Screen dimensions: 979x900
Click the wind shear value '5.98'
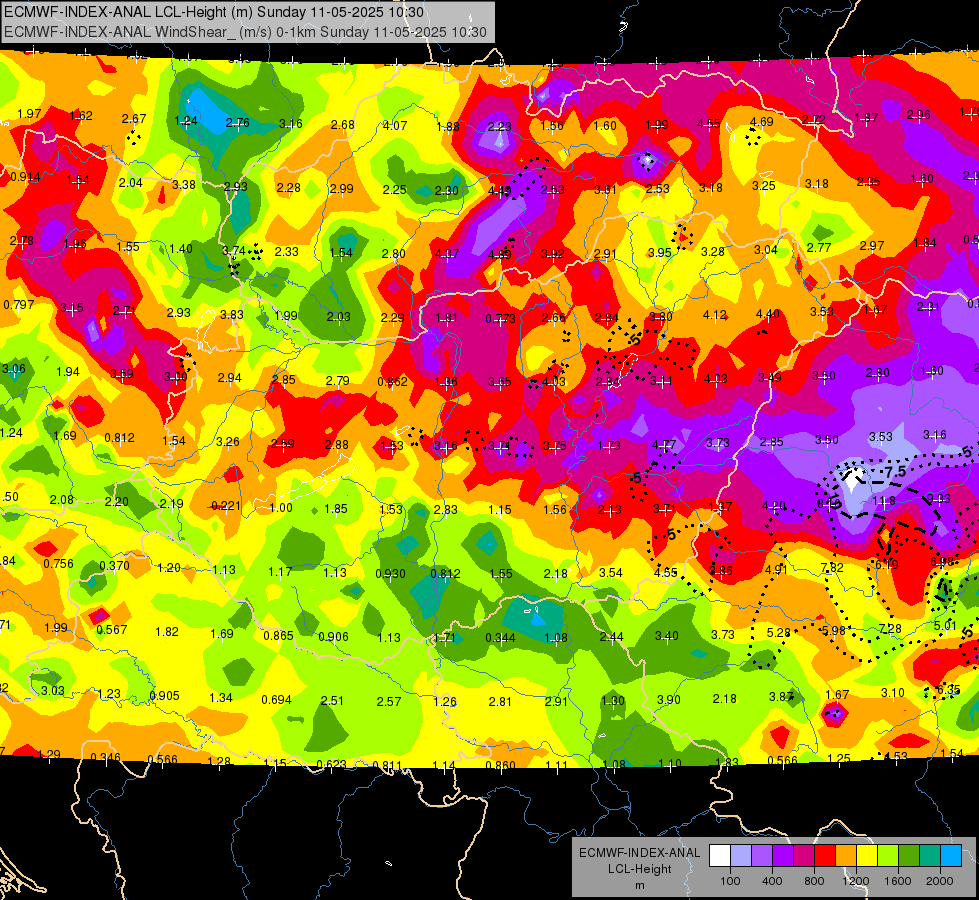[834, 630]
